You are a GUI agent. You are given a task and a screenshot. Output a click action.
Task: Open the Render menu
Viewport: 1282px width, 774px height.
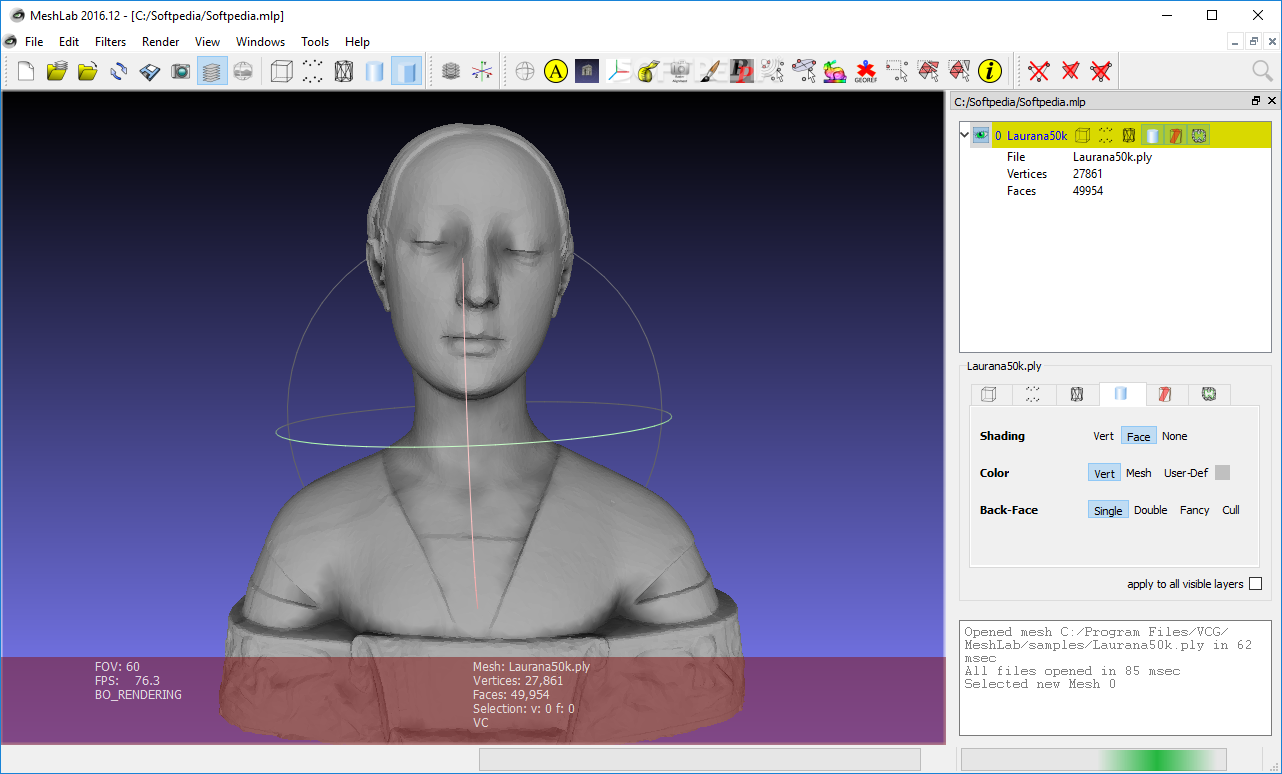[x=160, y=42]
